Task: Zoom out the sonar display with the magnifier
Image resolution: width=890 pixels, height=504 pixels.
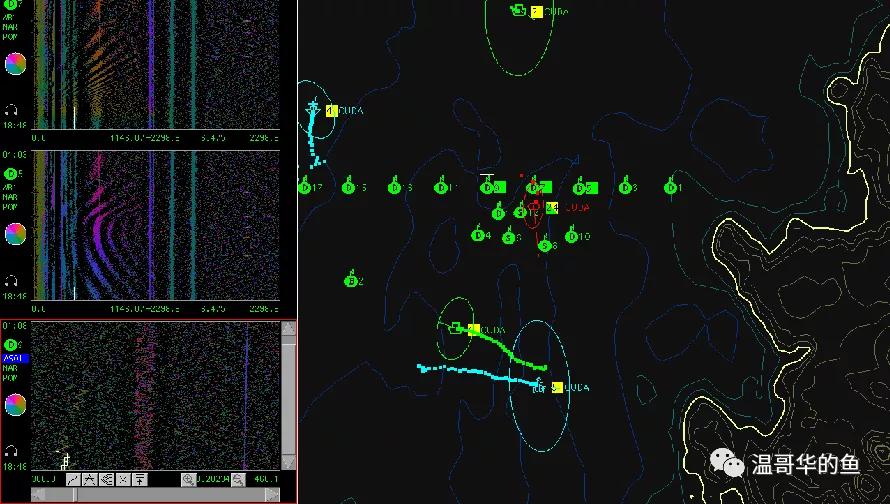Action: click(x=238, y=480)
